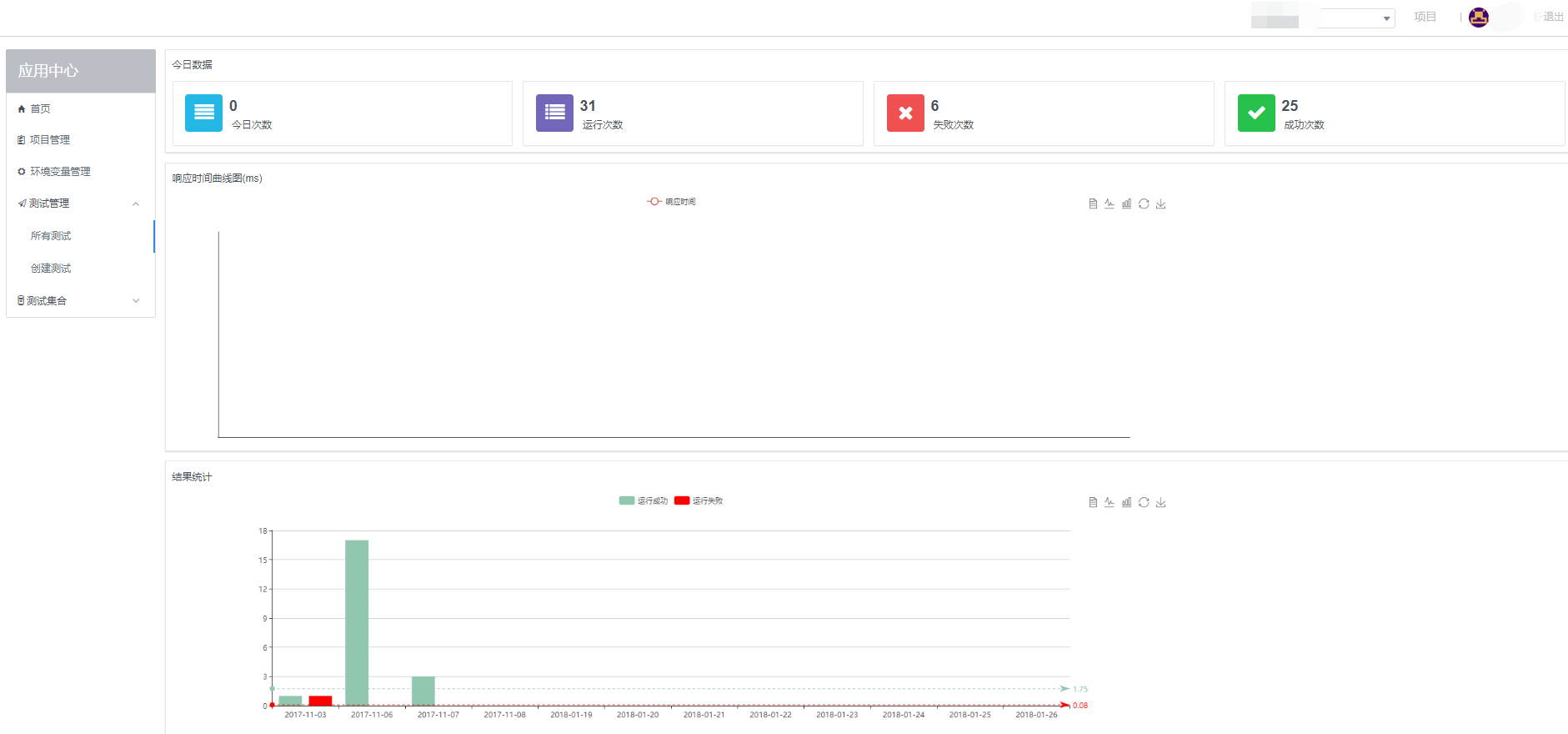The image size is (1568, 734).
Task: Open the project selector dropdown
Action: pos(1356,18)
